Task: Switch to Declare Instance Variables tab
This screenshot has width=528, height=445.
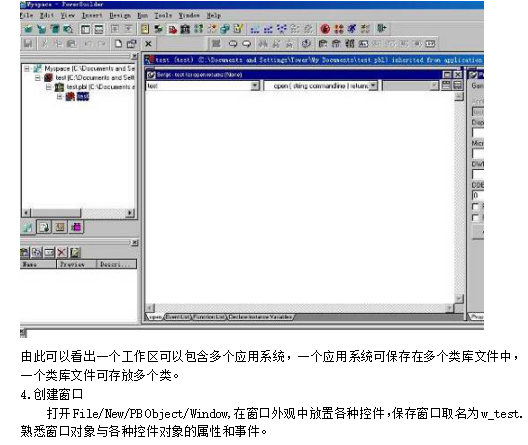Action: click(260, 317)
